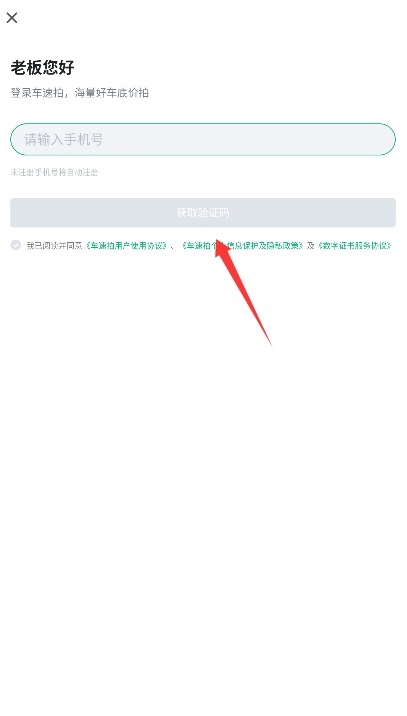The image size is (407, 716).
Task: Click the 老板您好 heading
Action: (42, 68)
